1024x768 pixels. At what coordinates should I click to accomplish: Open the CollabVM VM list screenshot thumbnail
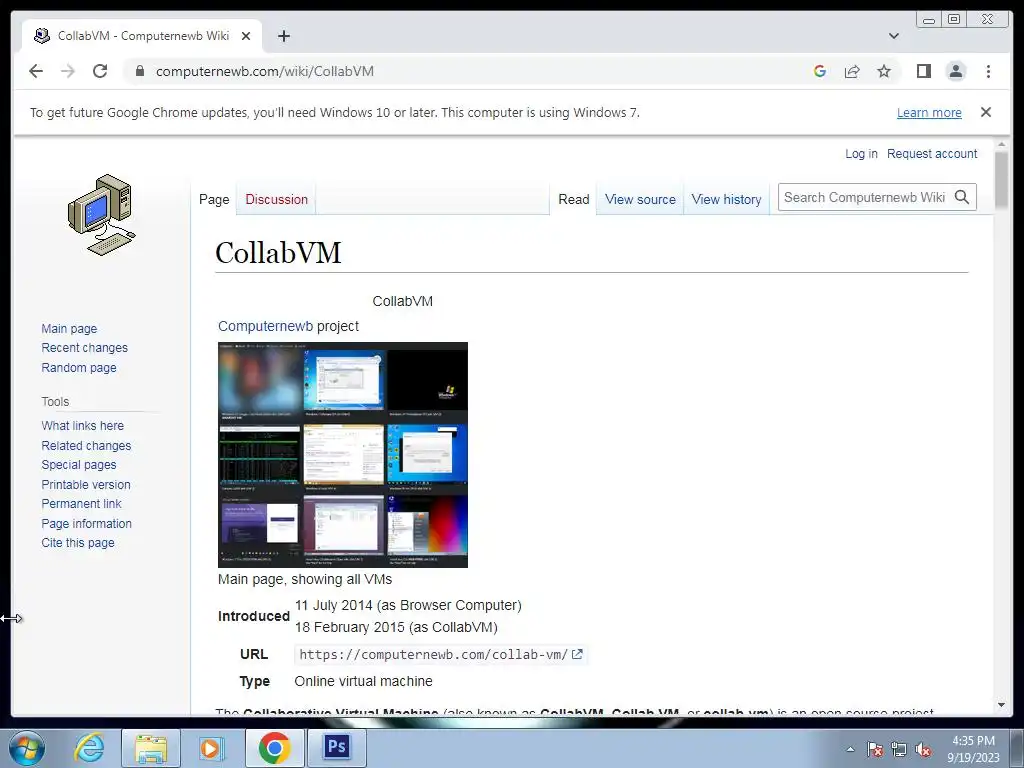pos(343,455)
